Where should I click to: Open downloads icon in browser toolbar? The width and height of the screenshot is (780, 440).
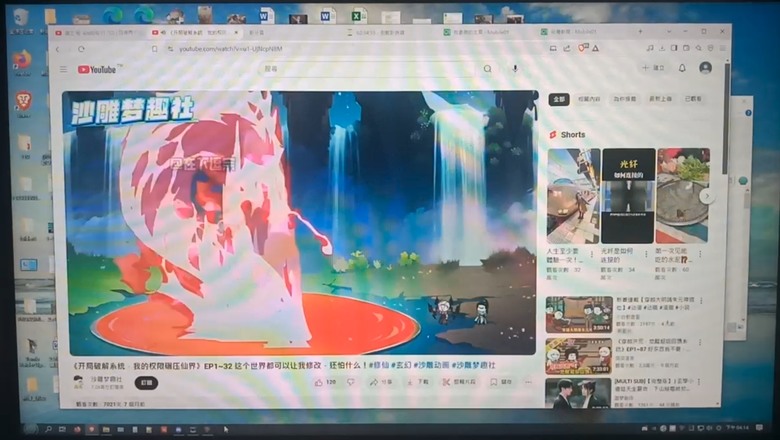coord(662,48)
